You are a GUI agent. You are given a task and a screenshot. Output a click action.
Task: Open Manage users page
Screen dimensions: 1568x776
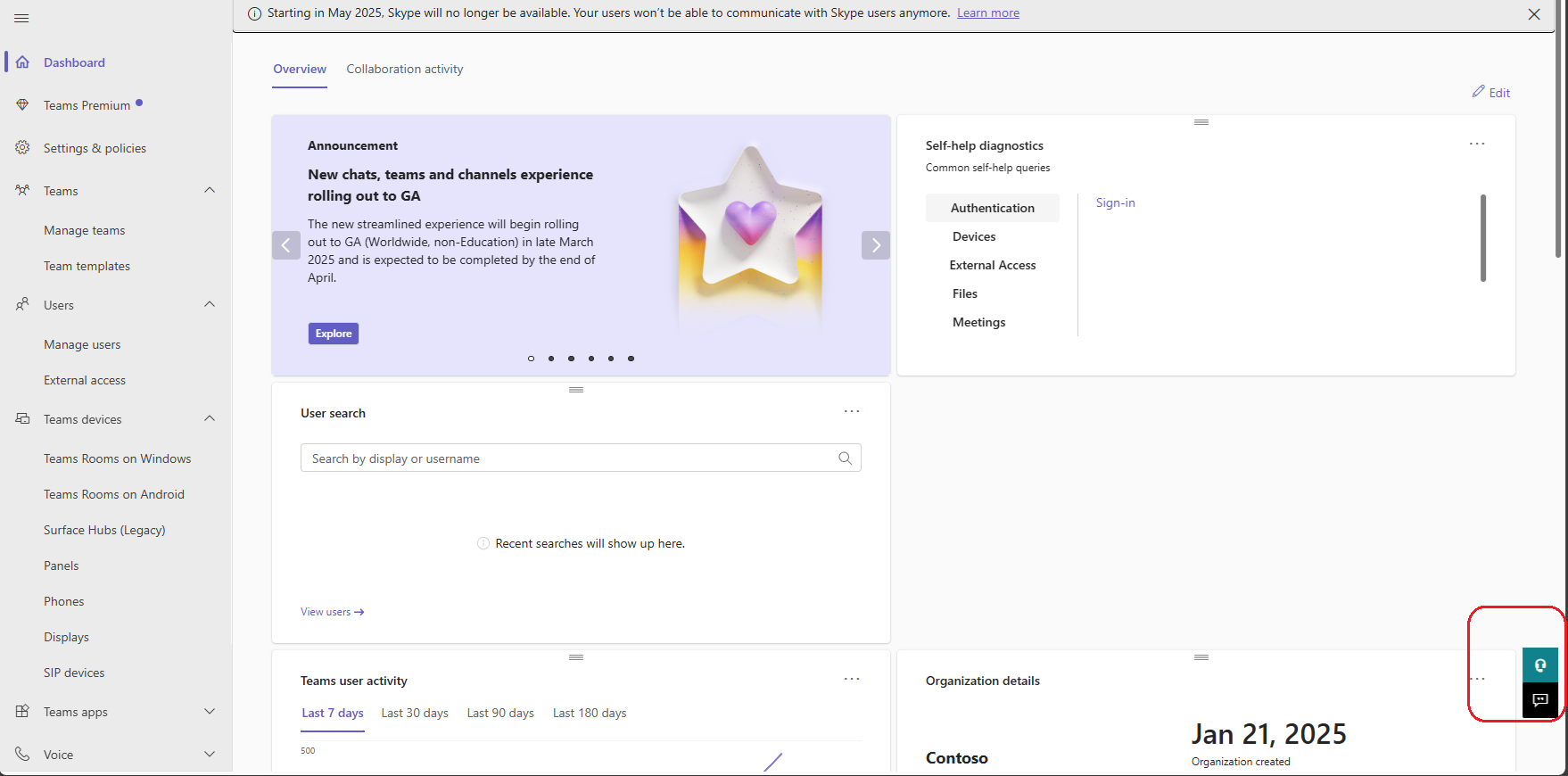[82, 344]
